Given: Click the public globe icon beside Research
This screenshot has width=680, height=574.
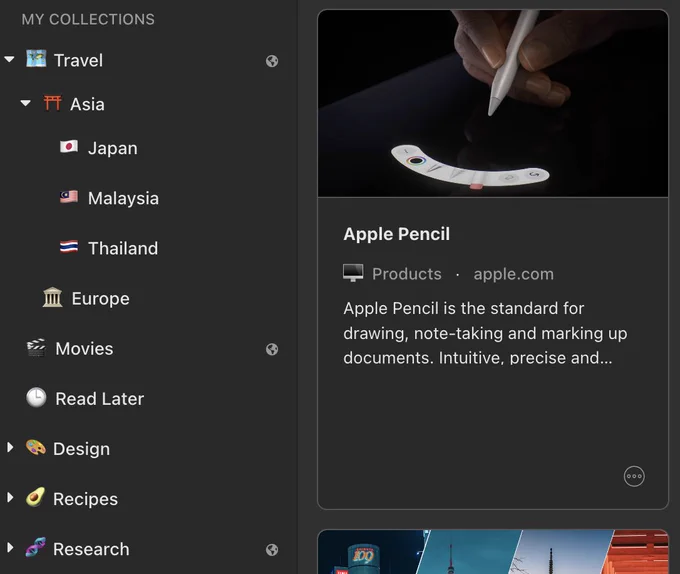Looking at the screenshot, I should [x=272, y=550].
